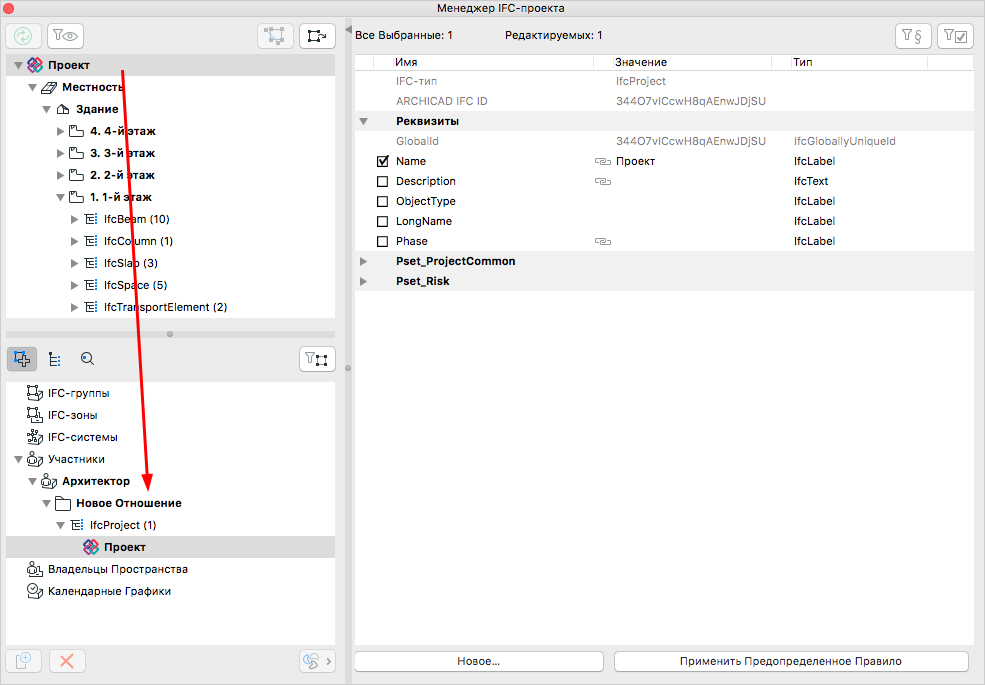Select the Проект item under IfcProject (1)
This screenshot has height=685, width=985.
tap(125, 547)
